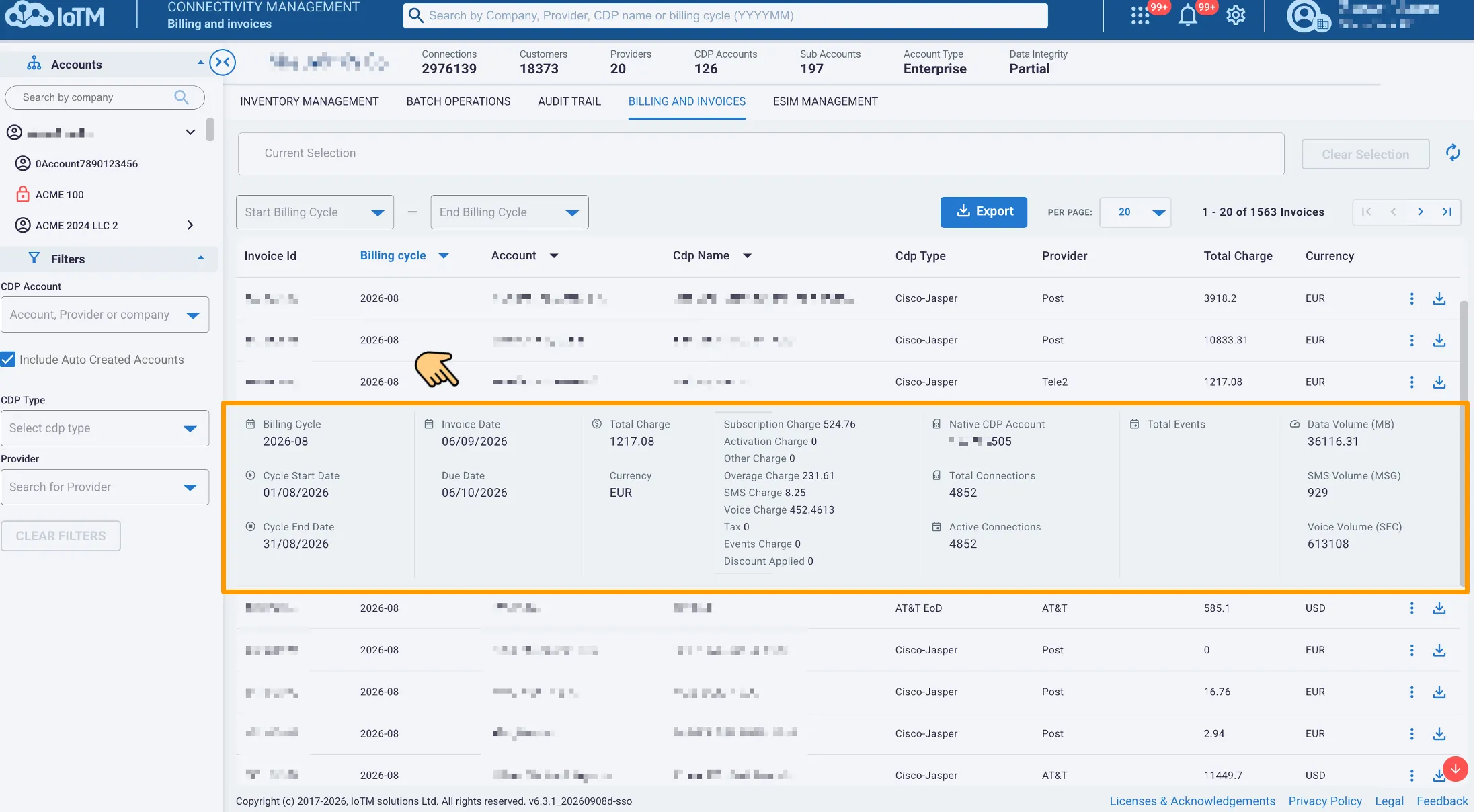Screen dimensions: 1475x812
Task: Open more options for the 10833.31 invoice
Action: pos(1412,340)
